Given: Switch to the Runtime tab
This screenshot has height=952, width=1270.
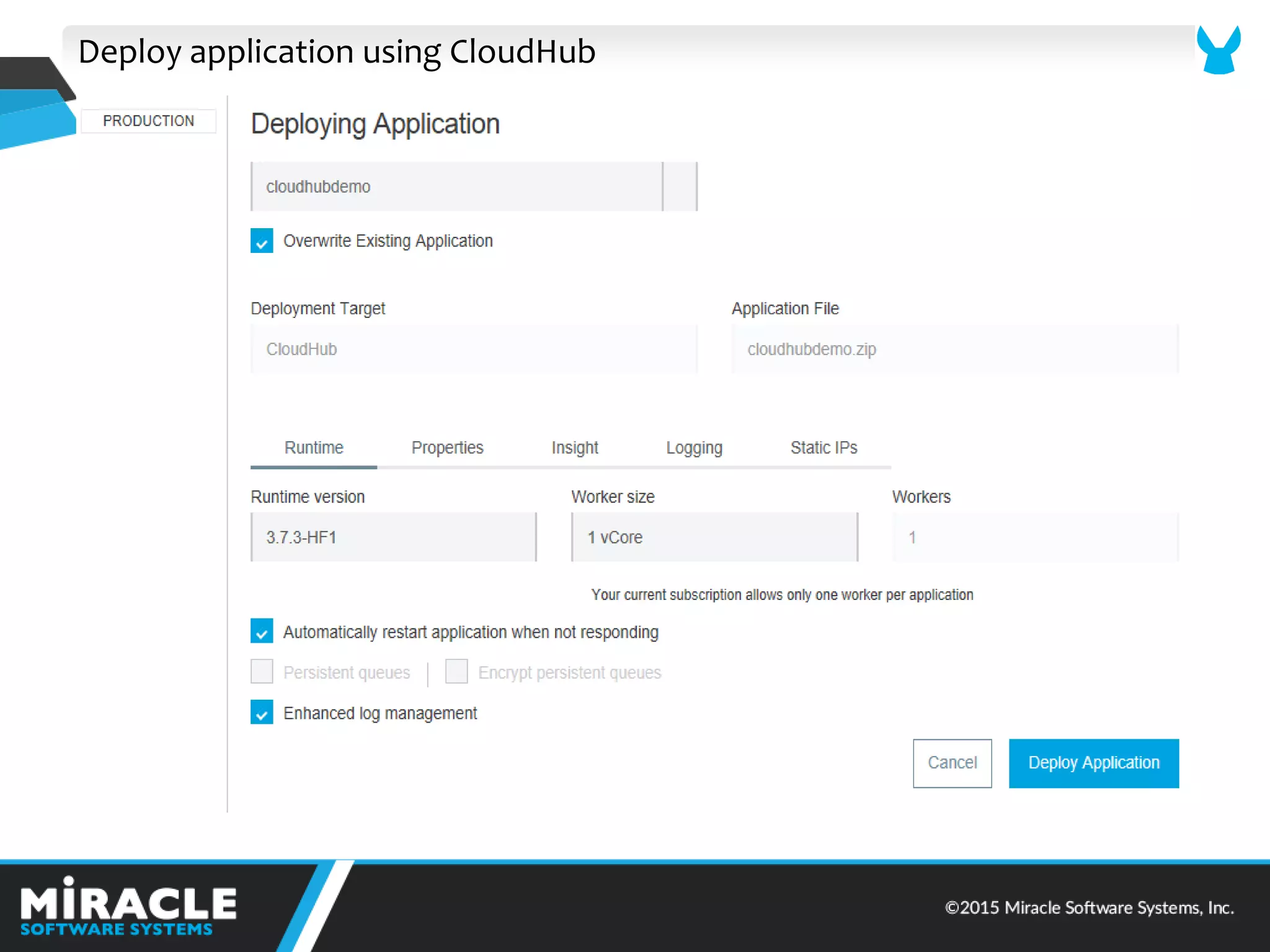Looking at the screenshot, I should [314, 447].
